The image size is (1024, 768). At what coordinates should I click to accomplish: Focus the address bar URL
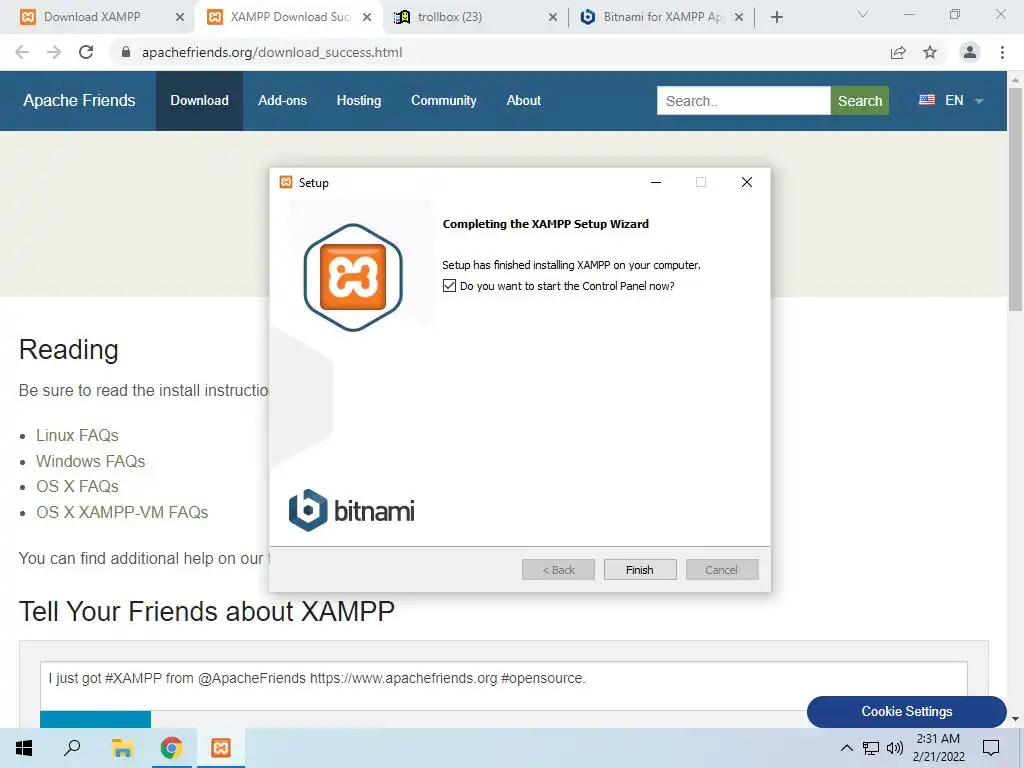pyautogui.click(x=272, y=52)
